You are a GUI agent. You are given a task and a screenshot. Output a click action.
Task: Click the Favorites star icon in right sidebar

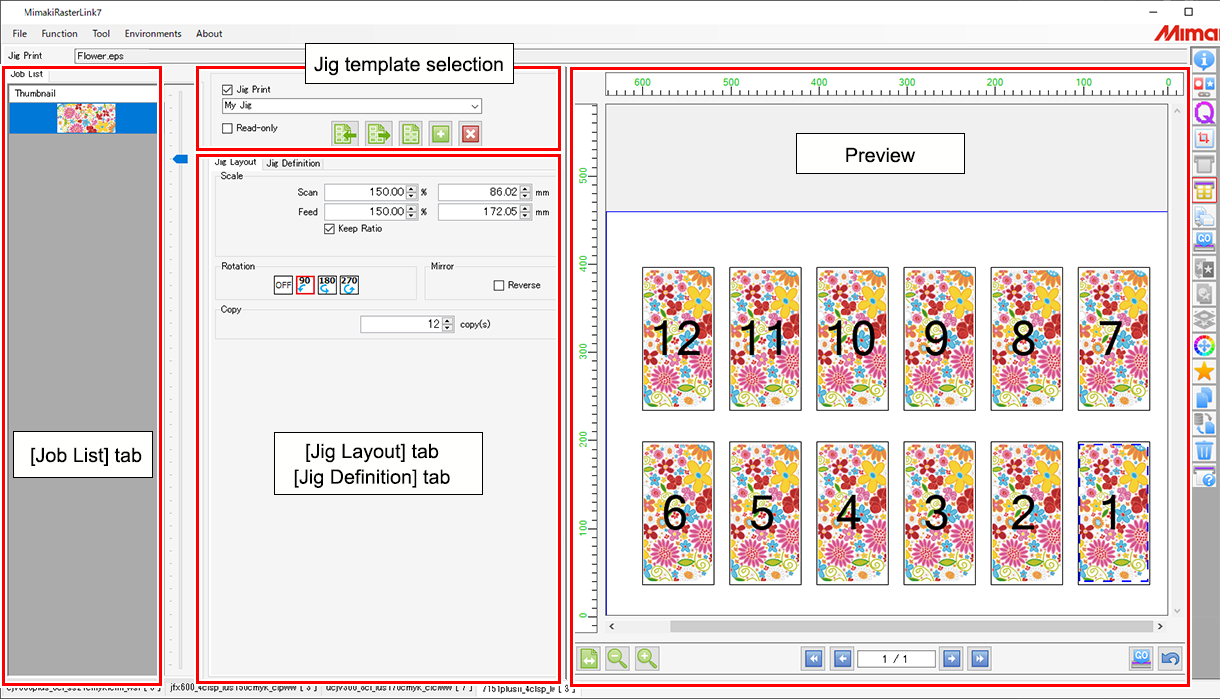pyautogui.click(x=1204, y=372)
